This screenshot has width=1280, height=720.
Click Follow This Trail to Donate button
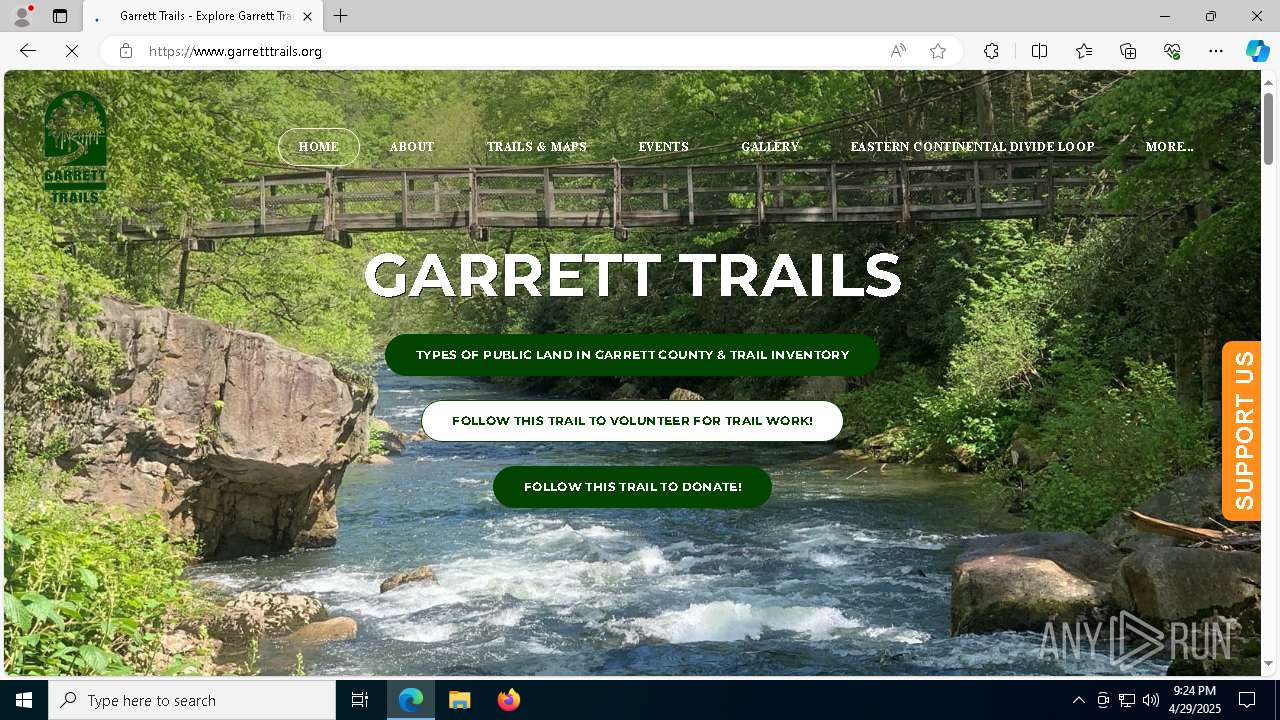tap(632, 487)
